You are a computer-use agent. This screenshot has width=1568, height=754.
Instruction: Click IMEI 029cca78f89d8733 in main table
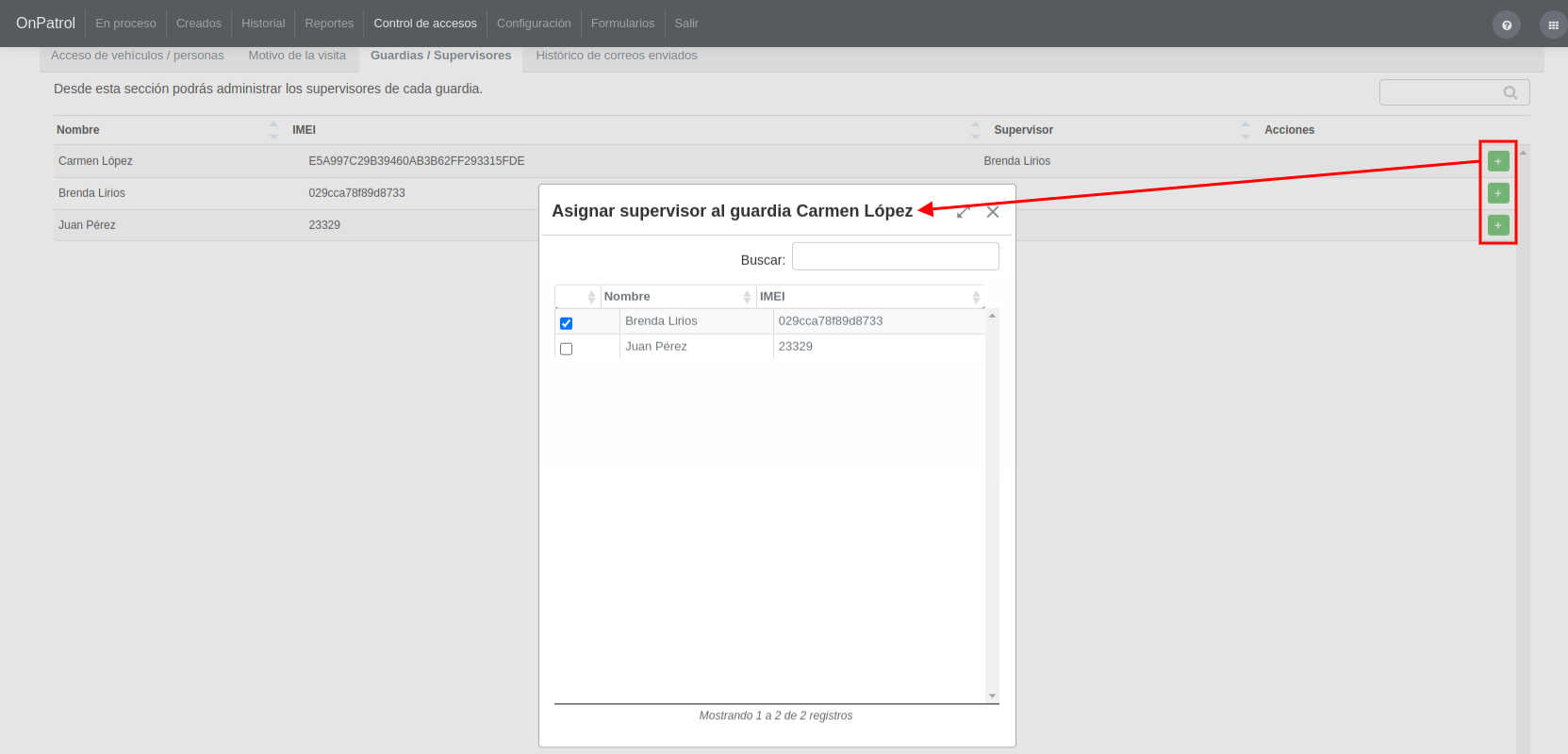tap(356, 193)
